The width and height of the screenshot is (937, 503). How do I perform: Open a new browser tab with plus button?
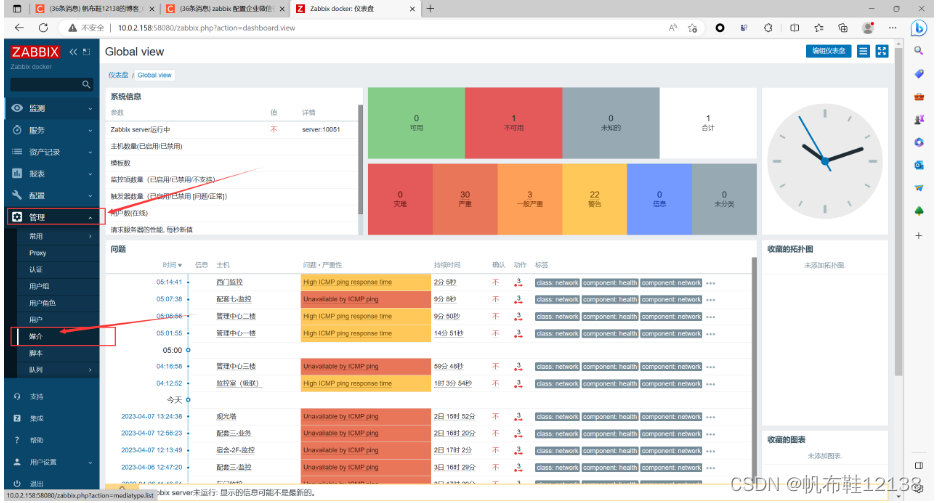point(430,8)
